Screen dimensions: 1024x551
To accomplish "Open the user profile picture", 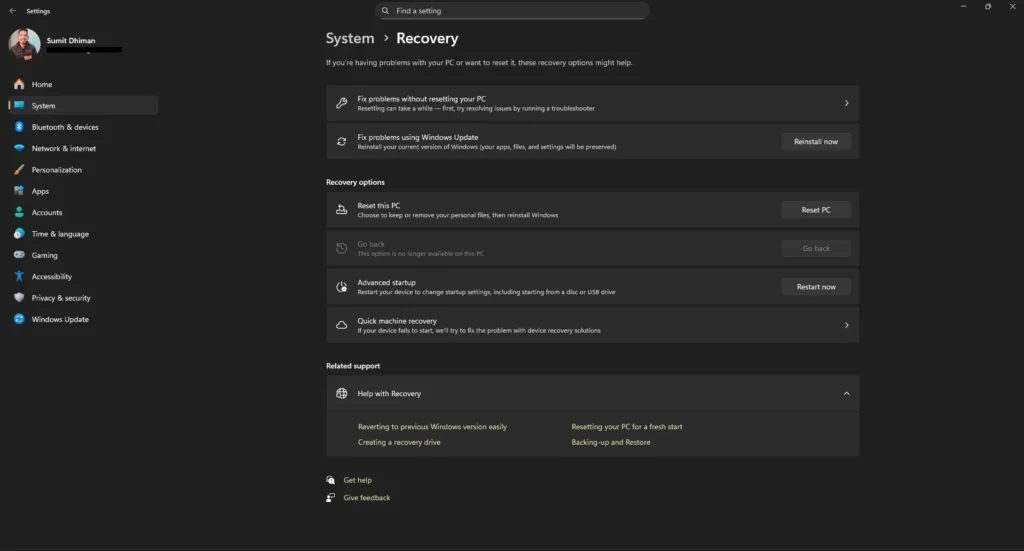I will pyautogui.click(x=24, y=44).
